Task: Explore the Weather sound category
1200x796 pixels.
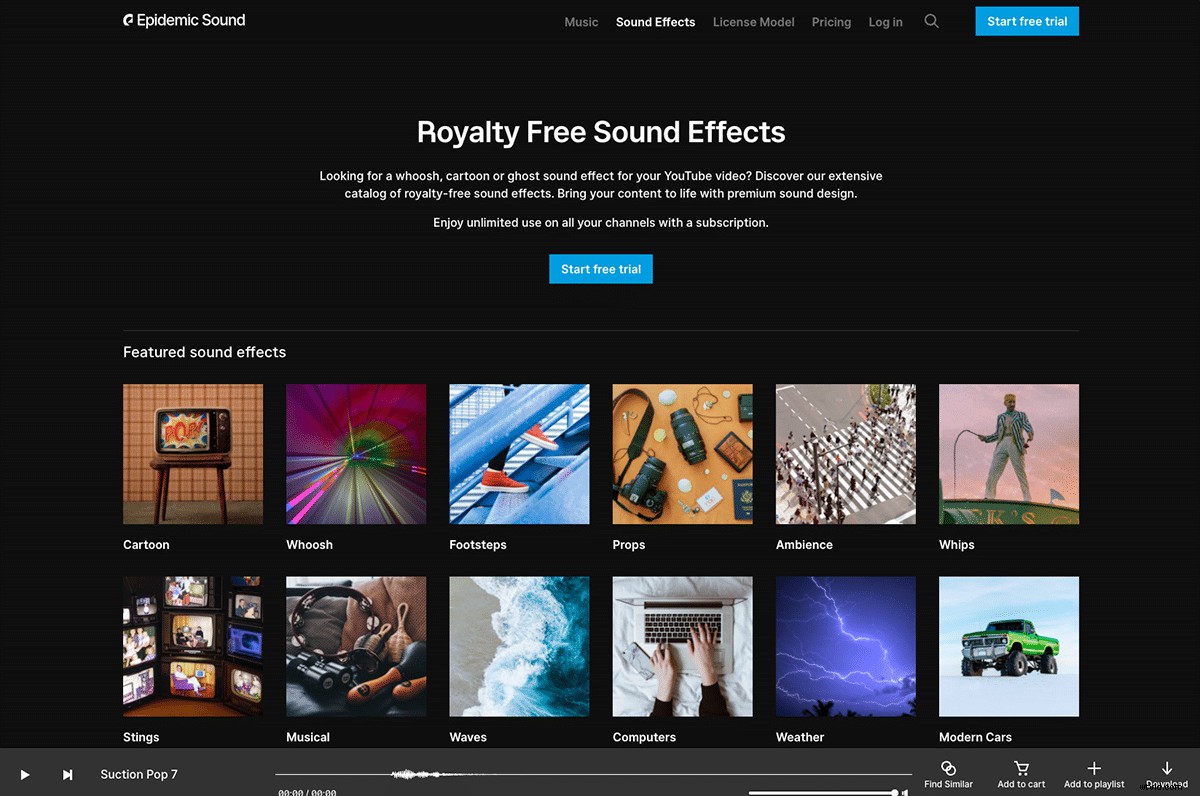Action: coord(845,646)
